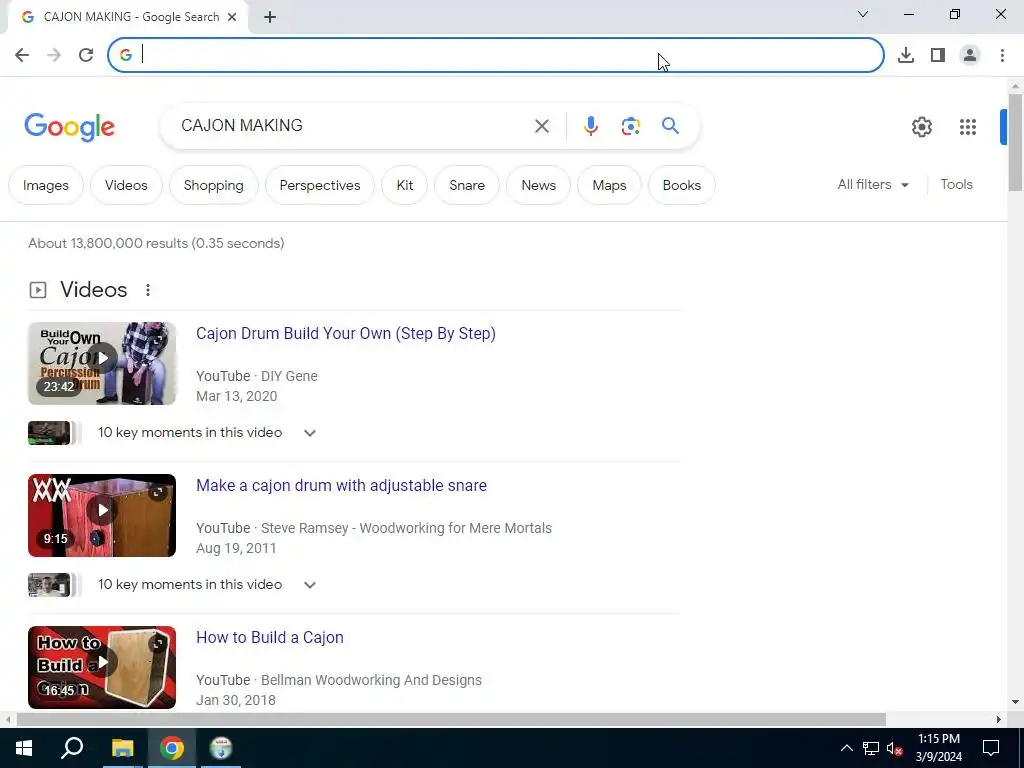Show hidden system tray icons
The height and width of the screenshot is (768, 1024).
click(846, 748)
